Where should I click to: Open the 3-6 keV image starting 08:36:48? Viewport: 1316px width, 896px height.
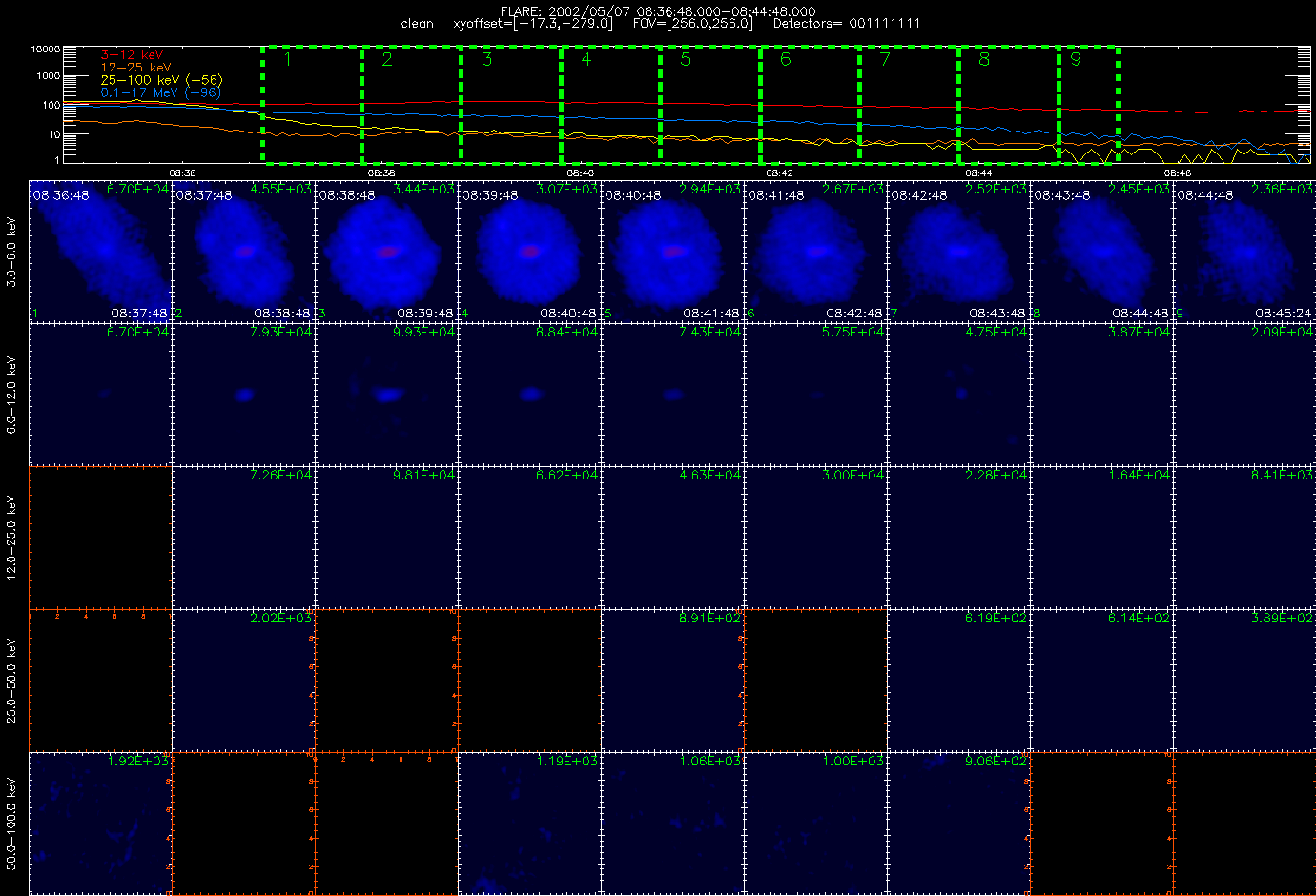click(x=101, y=251)
